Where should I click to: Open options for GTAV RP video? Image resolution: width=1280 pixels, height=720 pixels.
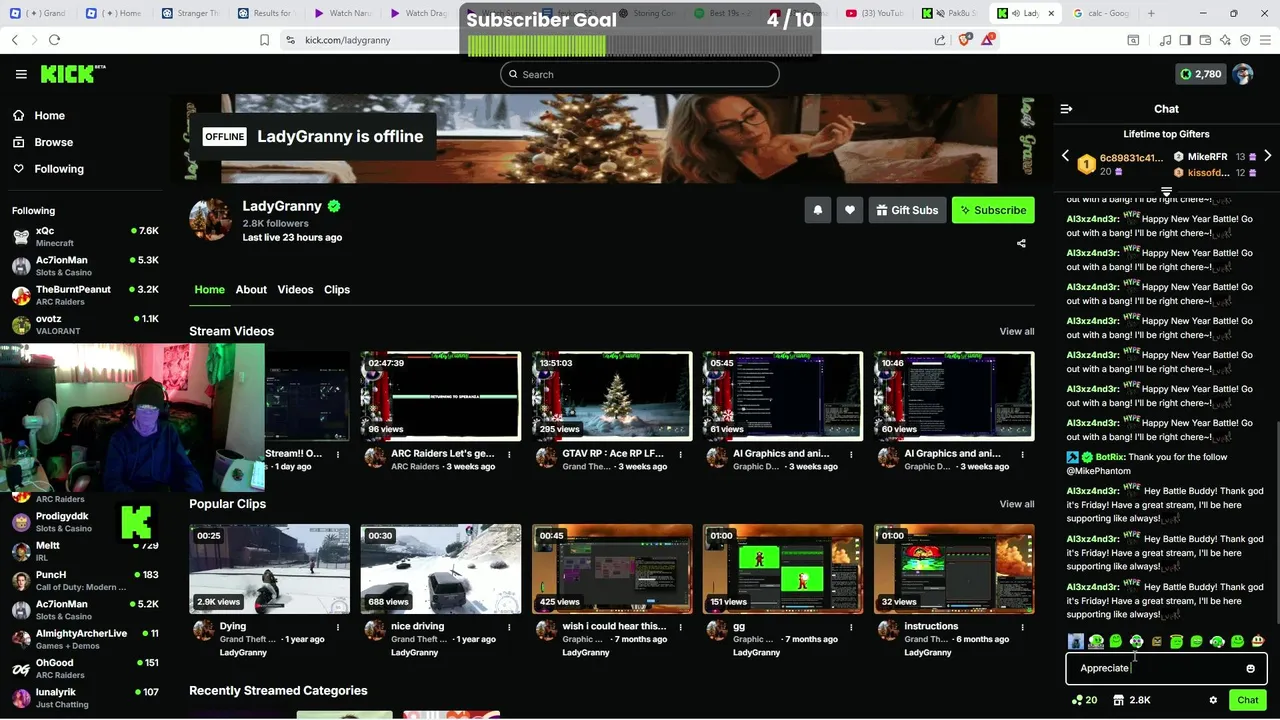pyautogui.click(x=680, y=454)
